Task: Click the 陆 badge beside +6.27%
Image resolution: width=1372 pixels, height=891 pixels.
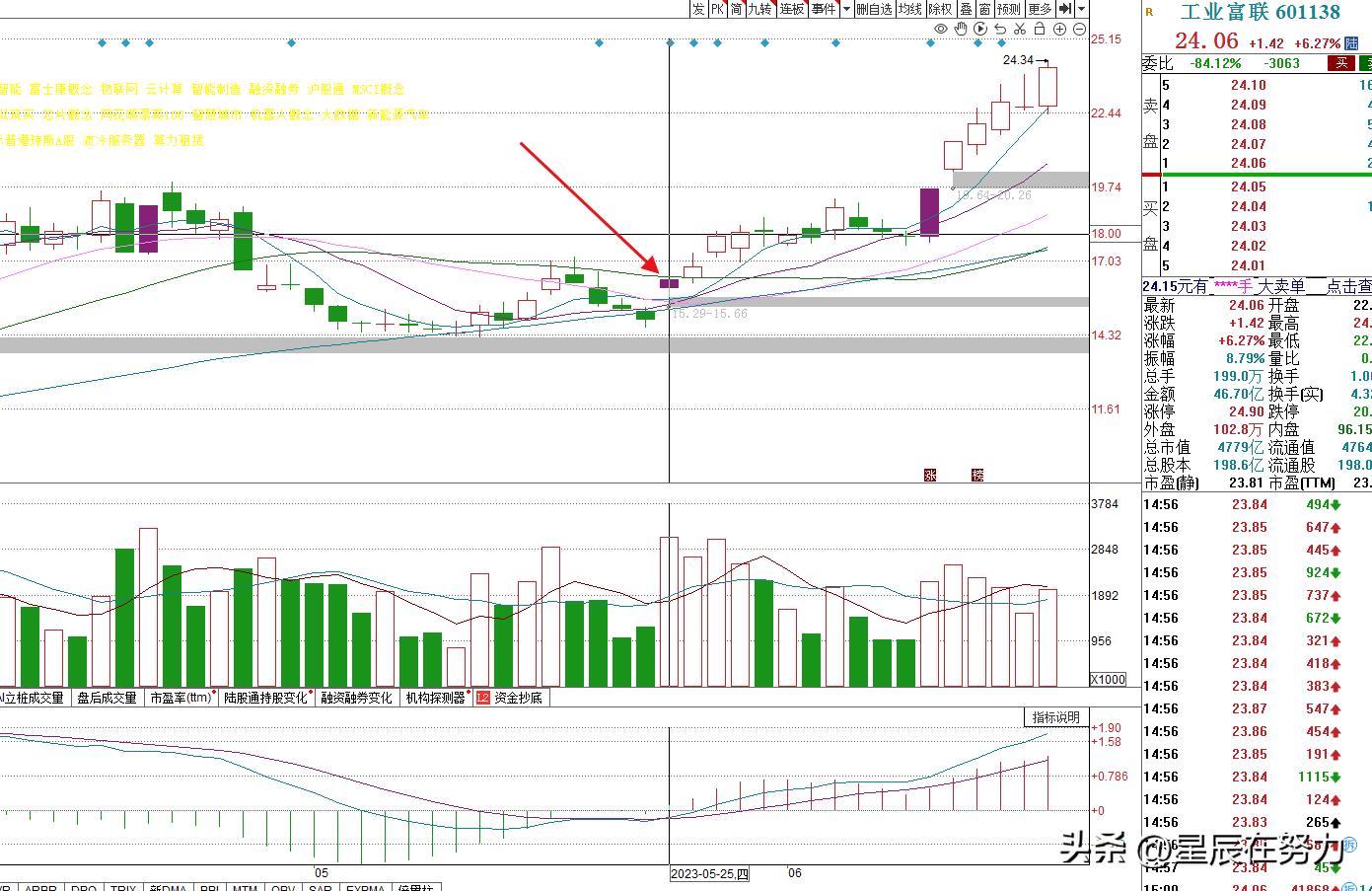Action: [x=1351, y=43]
